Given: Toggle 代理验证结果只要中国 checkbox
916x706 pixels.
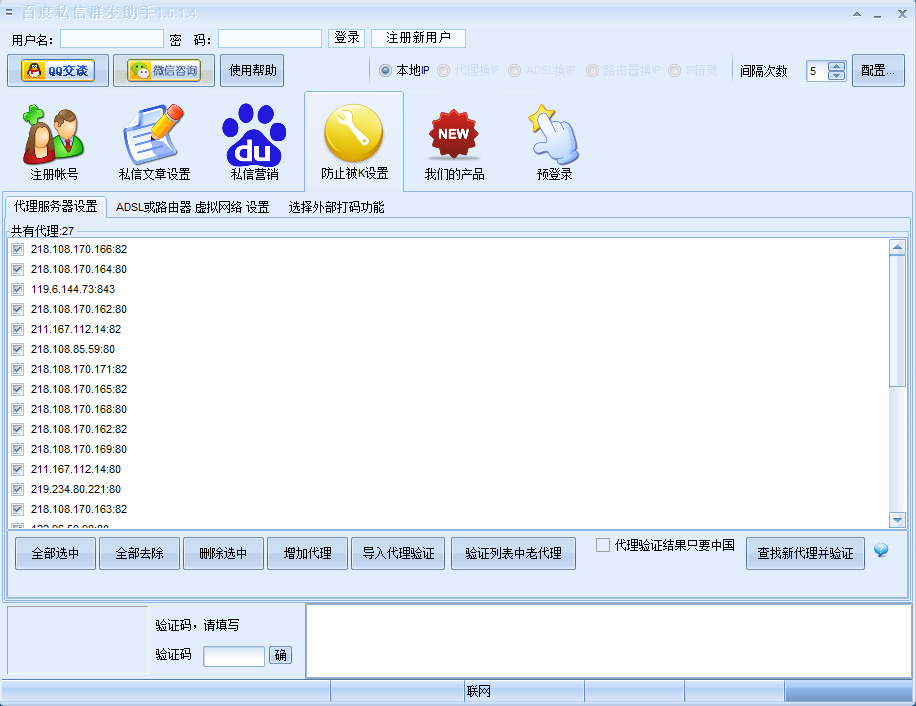Looking at the screenshot, I should tap(602, 545).
